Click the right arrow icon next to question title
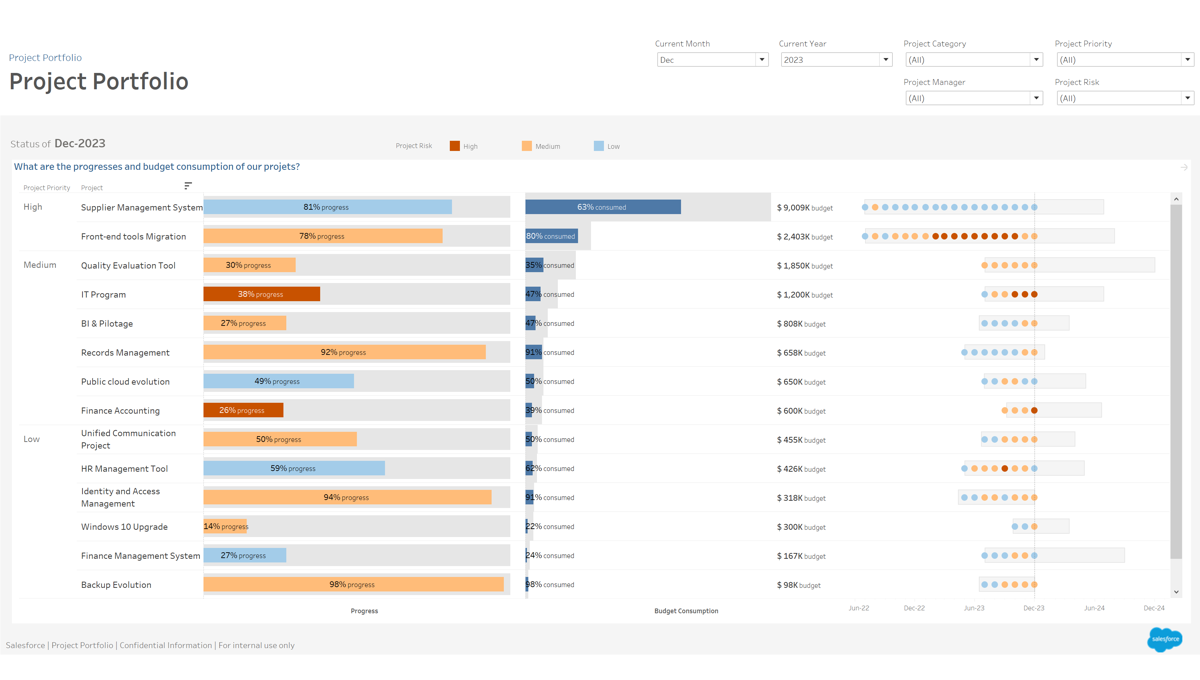This screenshot has height=680, width=1200. coord(1184,168)
